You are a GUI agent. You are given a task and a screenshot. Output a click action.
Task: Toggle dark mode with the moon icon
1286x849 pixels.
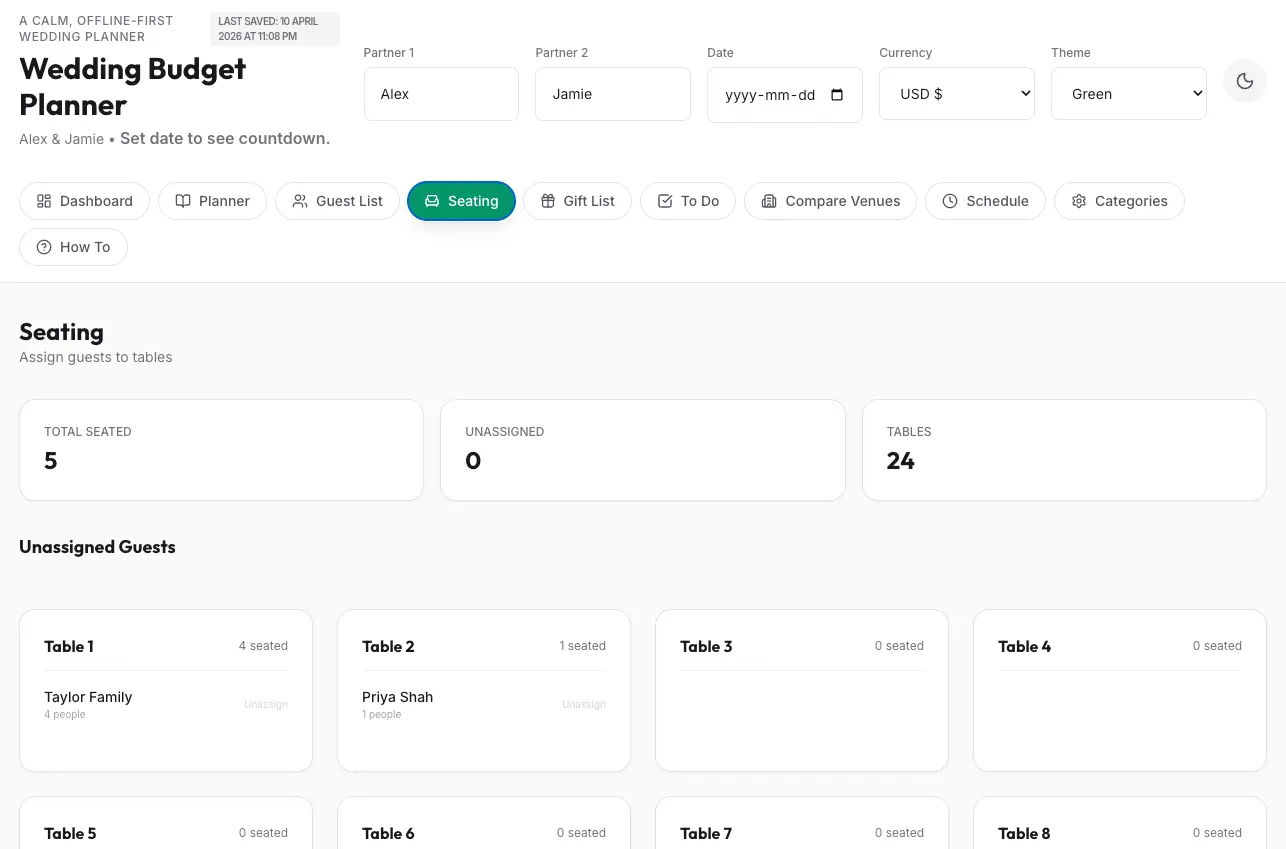pos(1244,81)
